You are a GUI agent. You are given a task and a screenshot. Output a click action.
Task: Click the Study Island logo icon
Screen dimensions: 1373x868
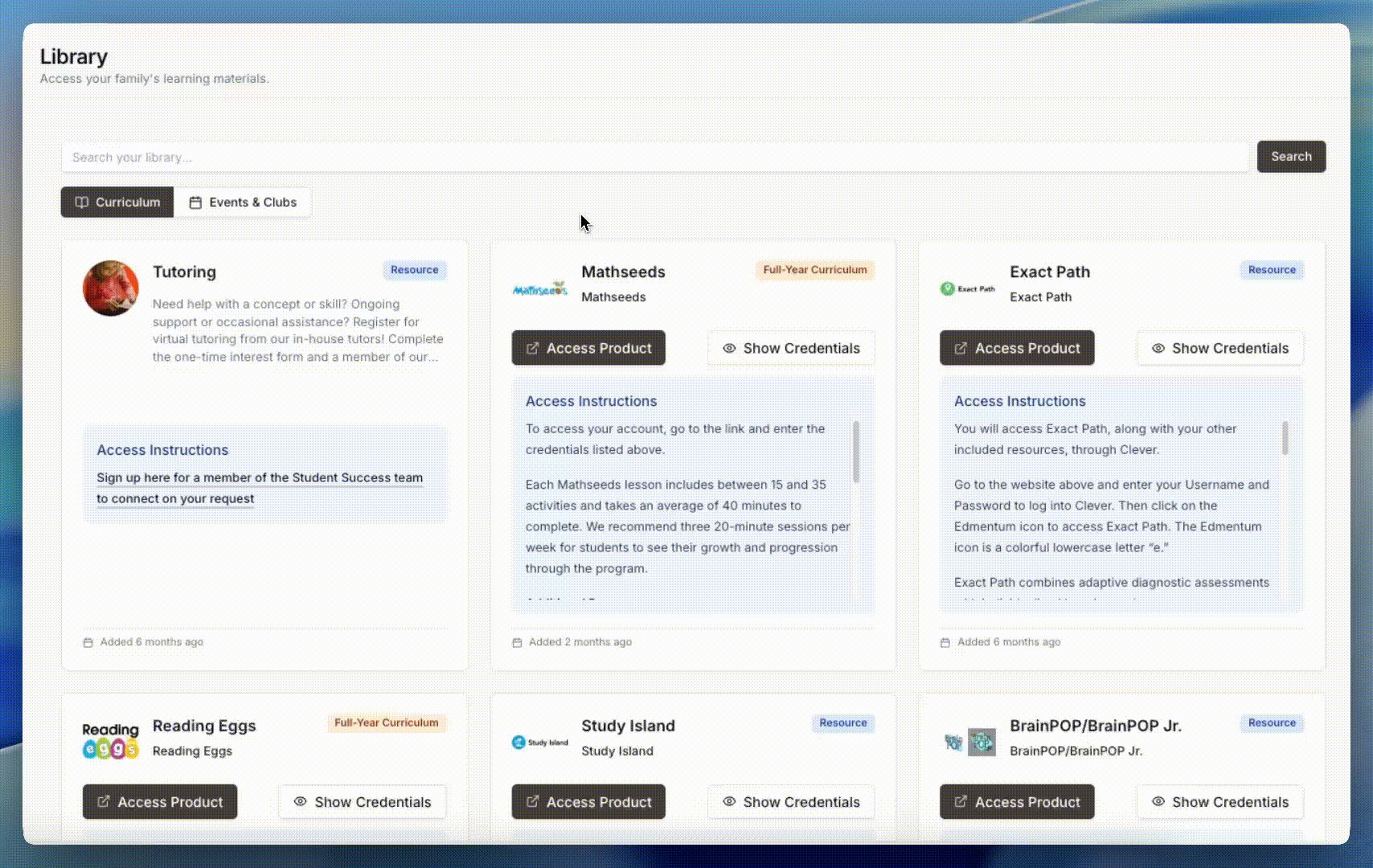click(539, 742)
